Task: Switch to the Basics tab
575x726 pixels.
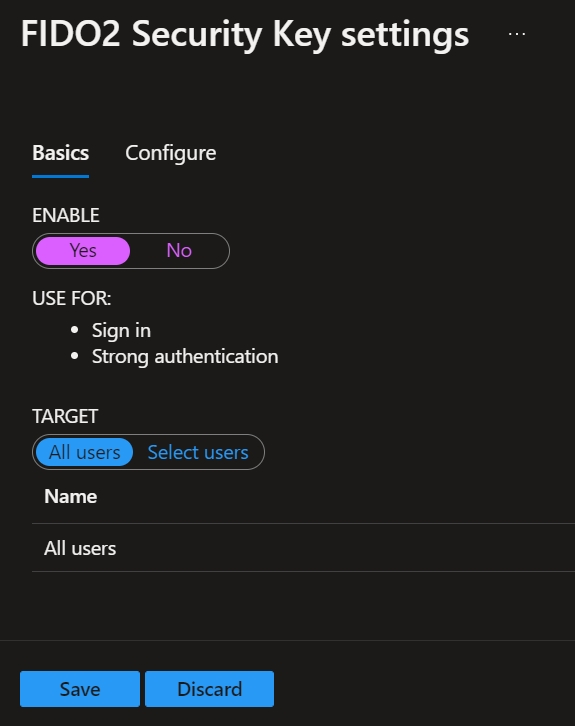Action: click(61, 153)
